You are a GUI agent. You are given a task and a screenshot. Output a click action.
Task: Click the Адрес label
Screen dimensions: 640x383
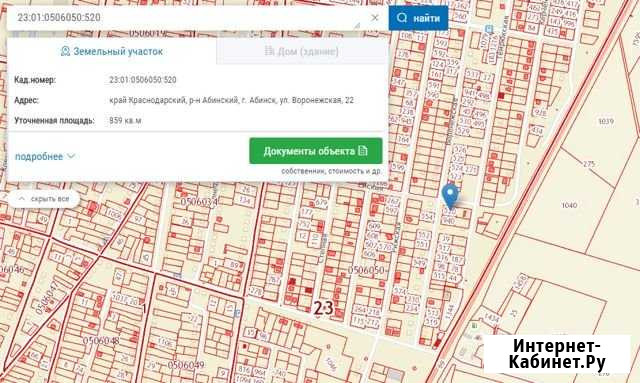[27, 100]
